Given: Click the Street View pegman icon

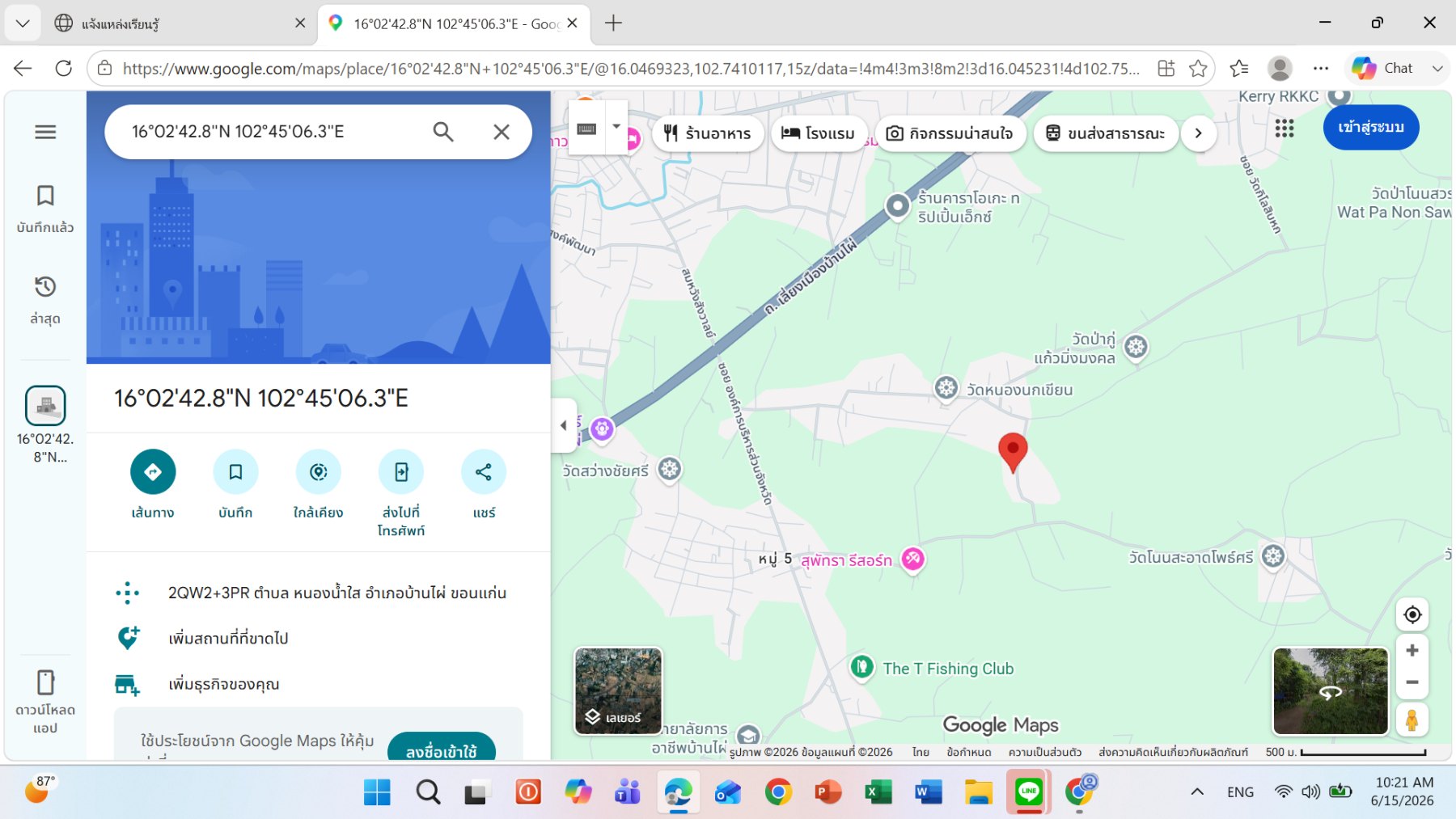Looking at the screenshot, I should point(1412,719).
